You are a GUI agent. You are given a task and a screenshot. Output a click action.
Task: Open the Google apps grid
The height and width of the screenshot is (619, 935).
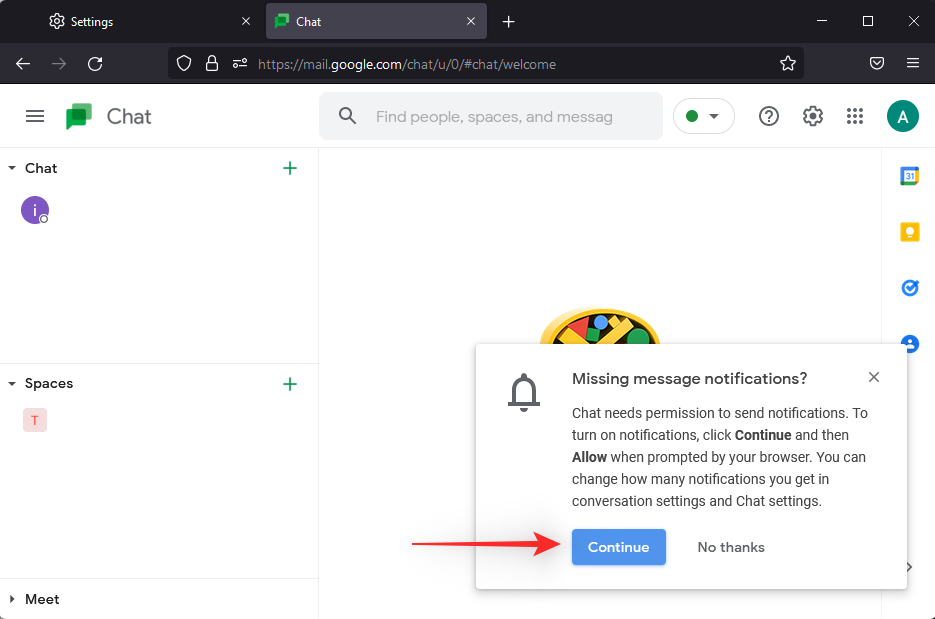pyautogui.click(x=854, y=116)
